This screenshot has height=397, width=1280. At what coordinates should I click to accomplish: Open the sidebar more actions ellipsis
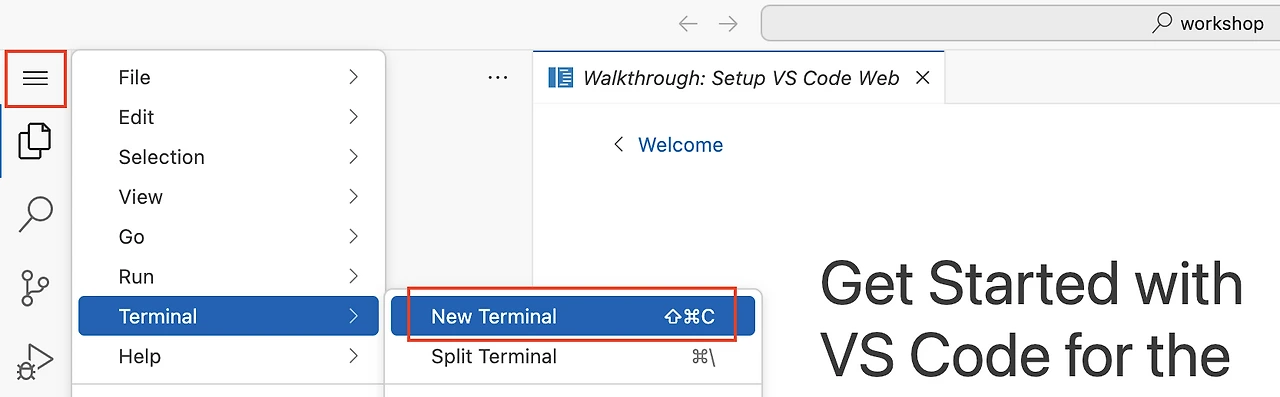point(498,78)
